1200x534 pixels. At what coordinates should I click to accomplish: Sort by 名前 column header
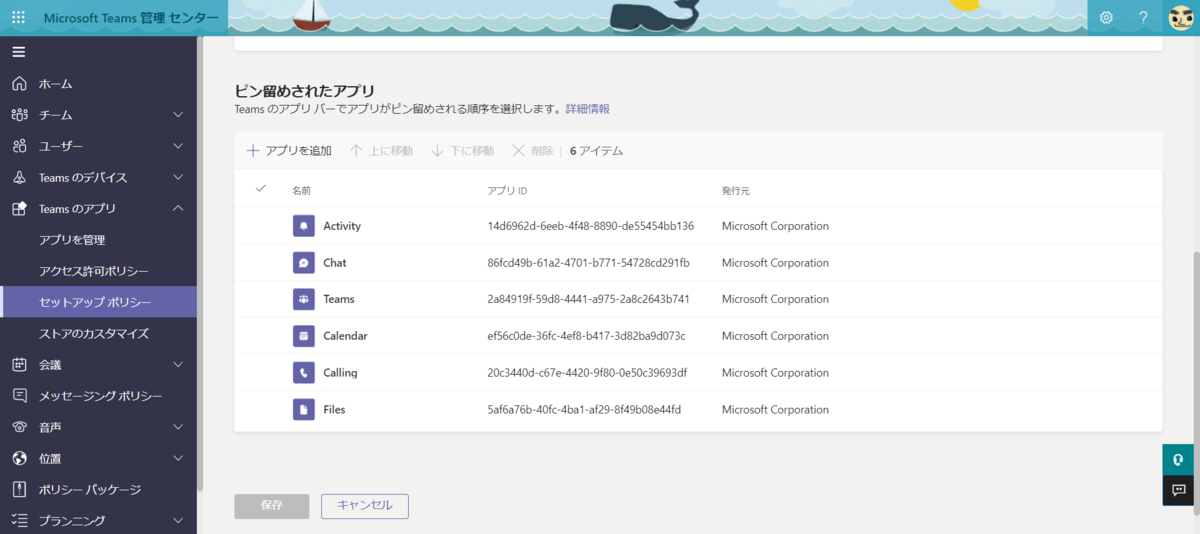[302, 189]
